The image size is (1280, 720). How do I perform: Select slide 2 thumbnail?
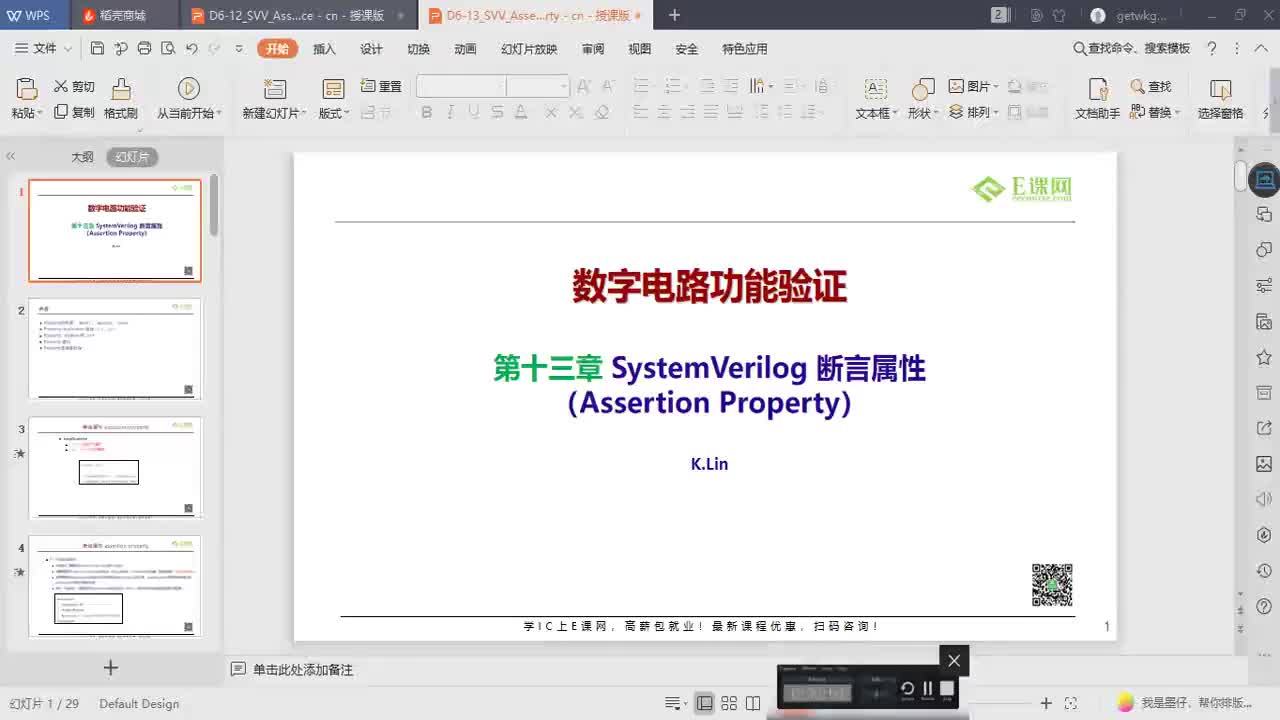114,349
